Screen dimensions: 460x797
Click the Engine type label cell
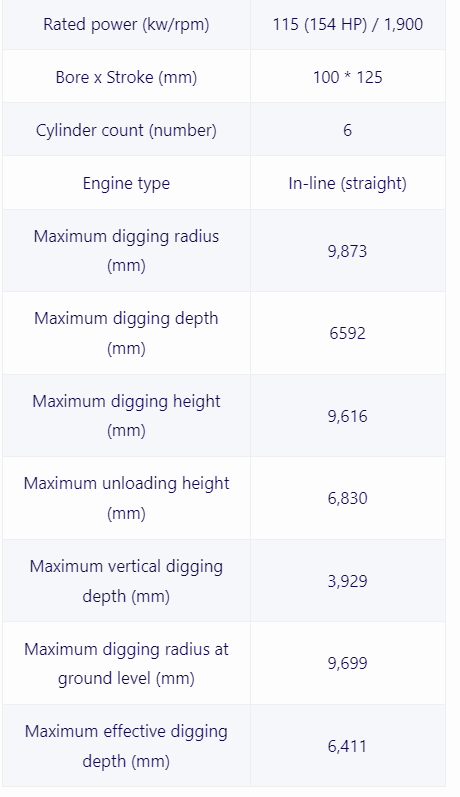pyautogui.click(x=126, y=183)
